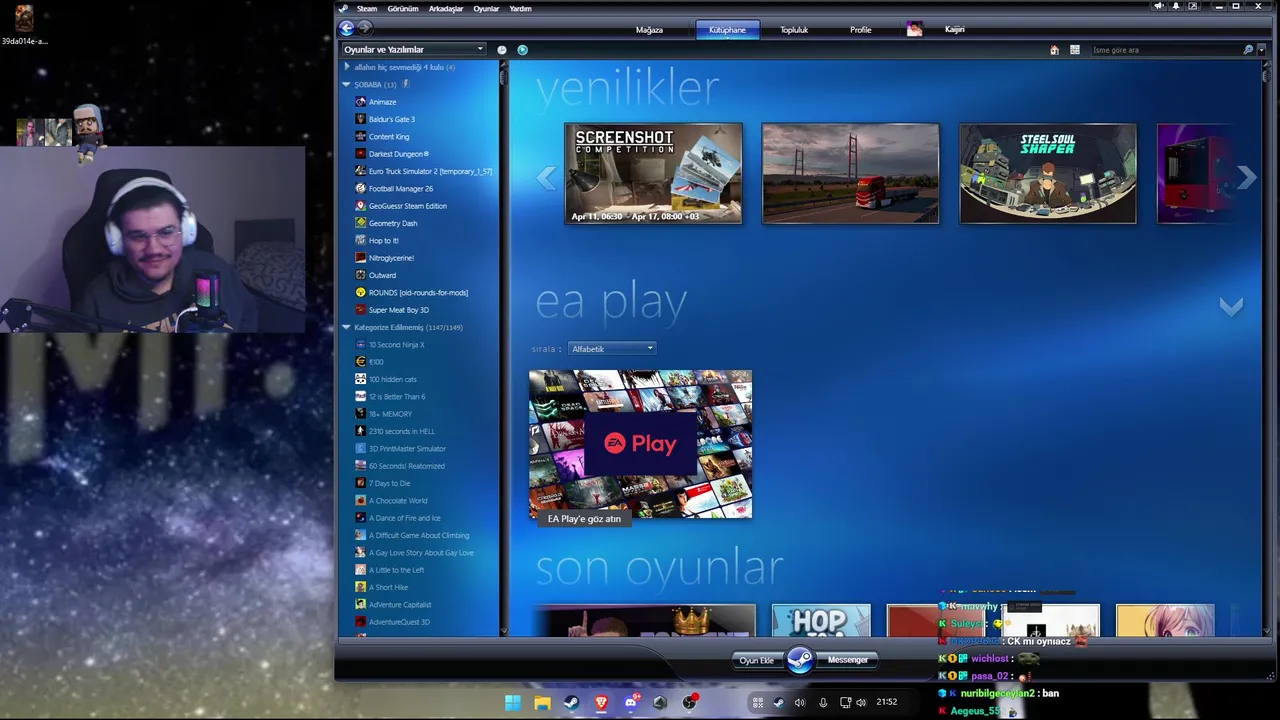
Task: Open Football Manager 26 entry
Action: coord(400,189)
